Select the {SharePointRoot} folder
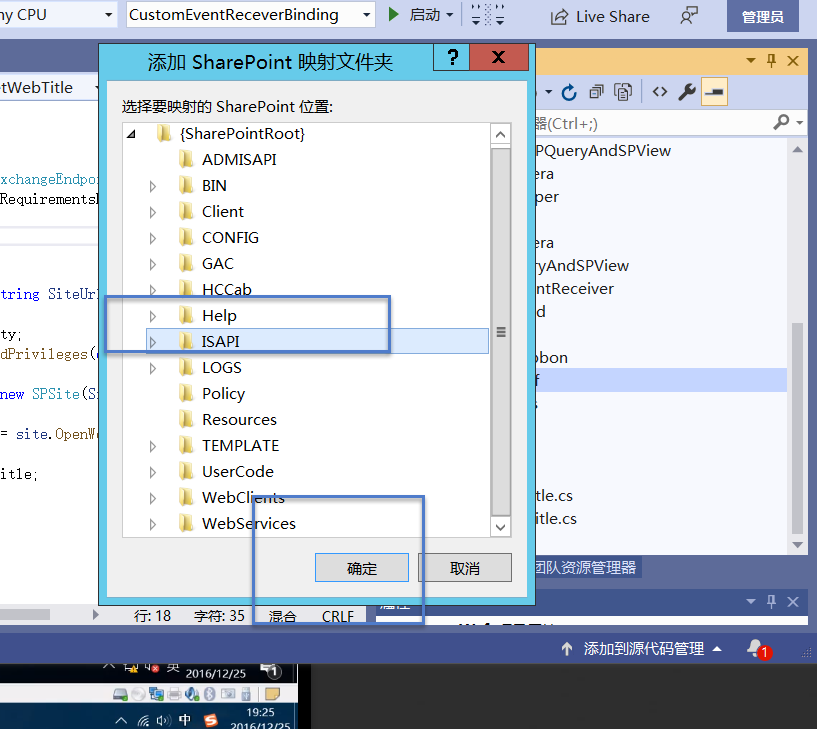Screen dimensions: 817x729 pos(242,134)
